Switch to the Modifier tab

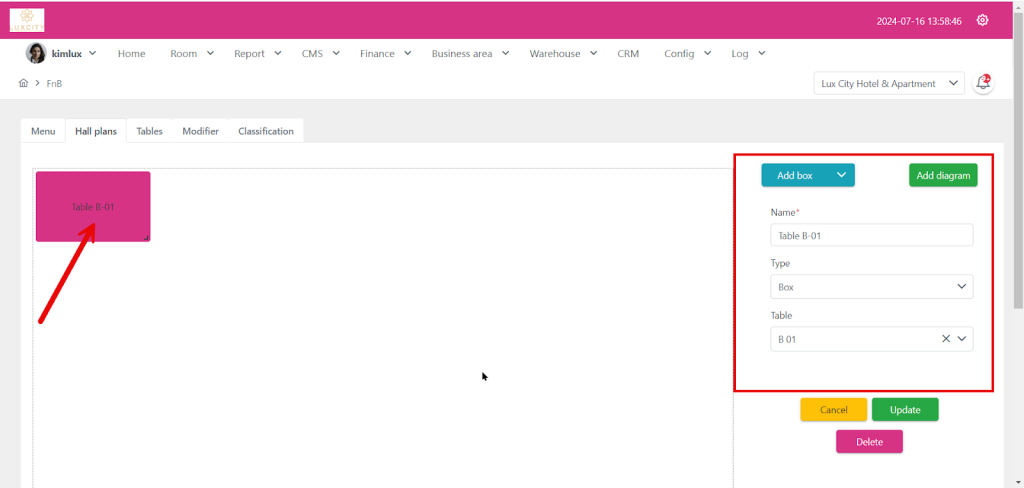[x=200, y=131]
